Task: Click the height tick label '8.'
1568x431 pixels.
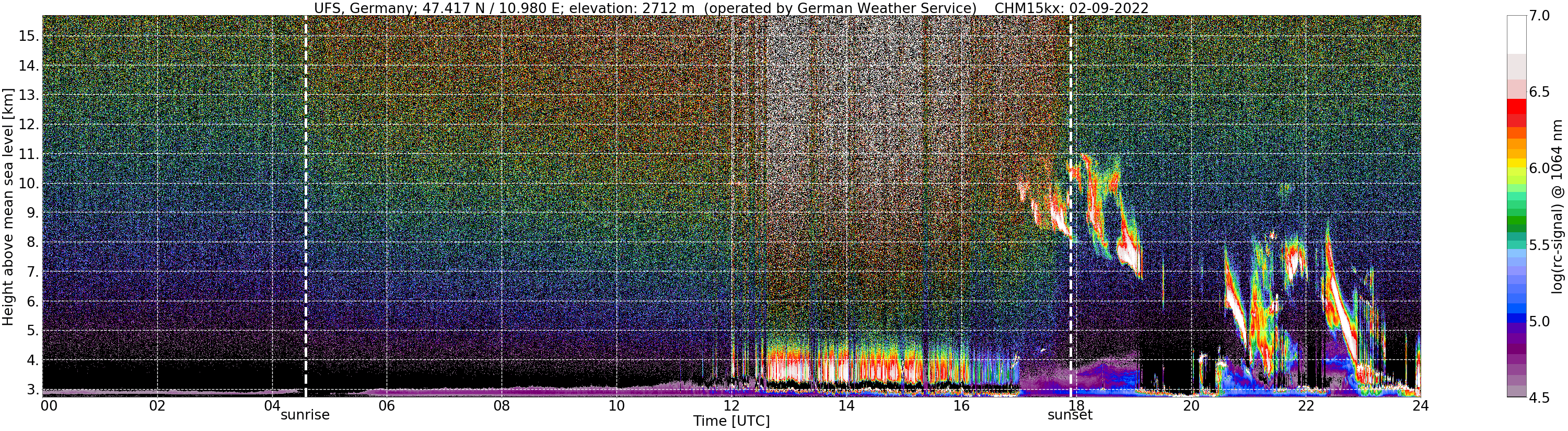Action: 32,243
